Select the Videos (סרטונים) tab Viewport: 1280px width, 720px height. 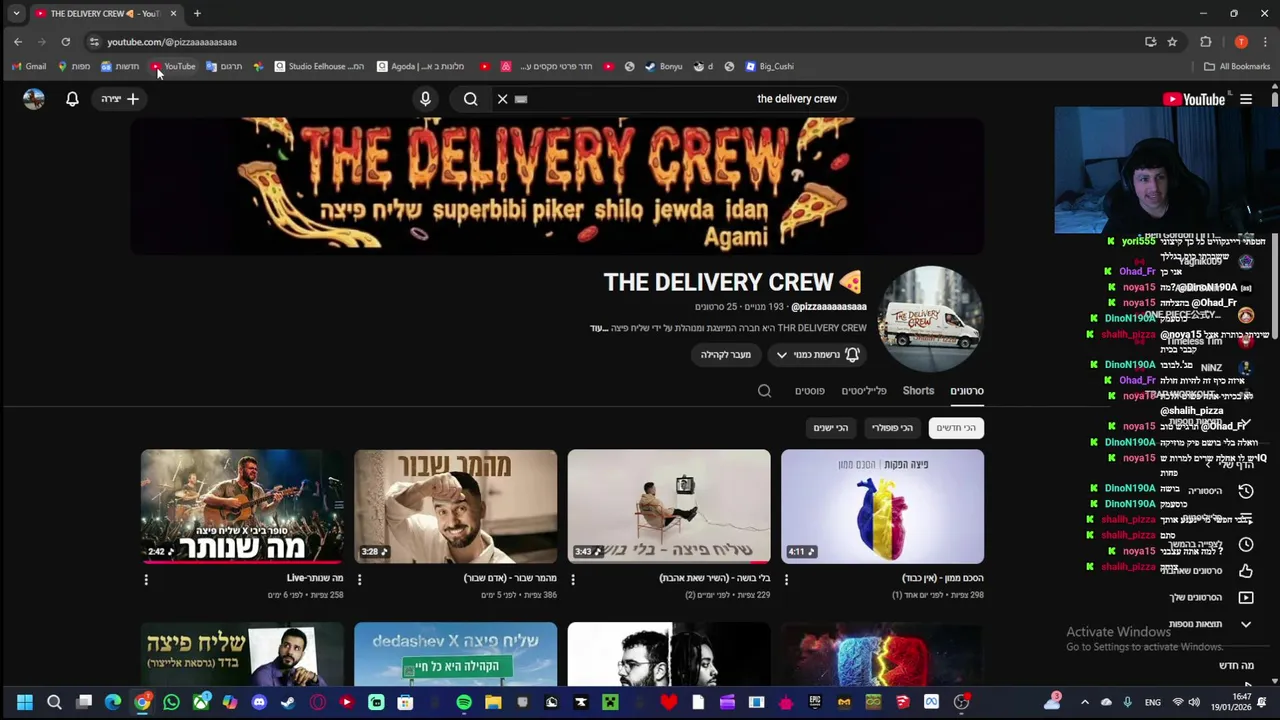(967, 391)
